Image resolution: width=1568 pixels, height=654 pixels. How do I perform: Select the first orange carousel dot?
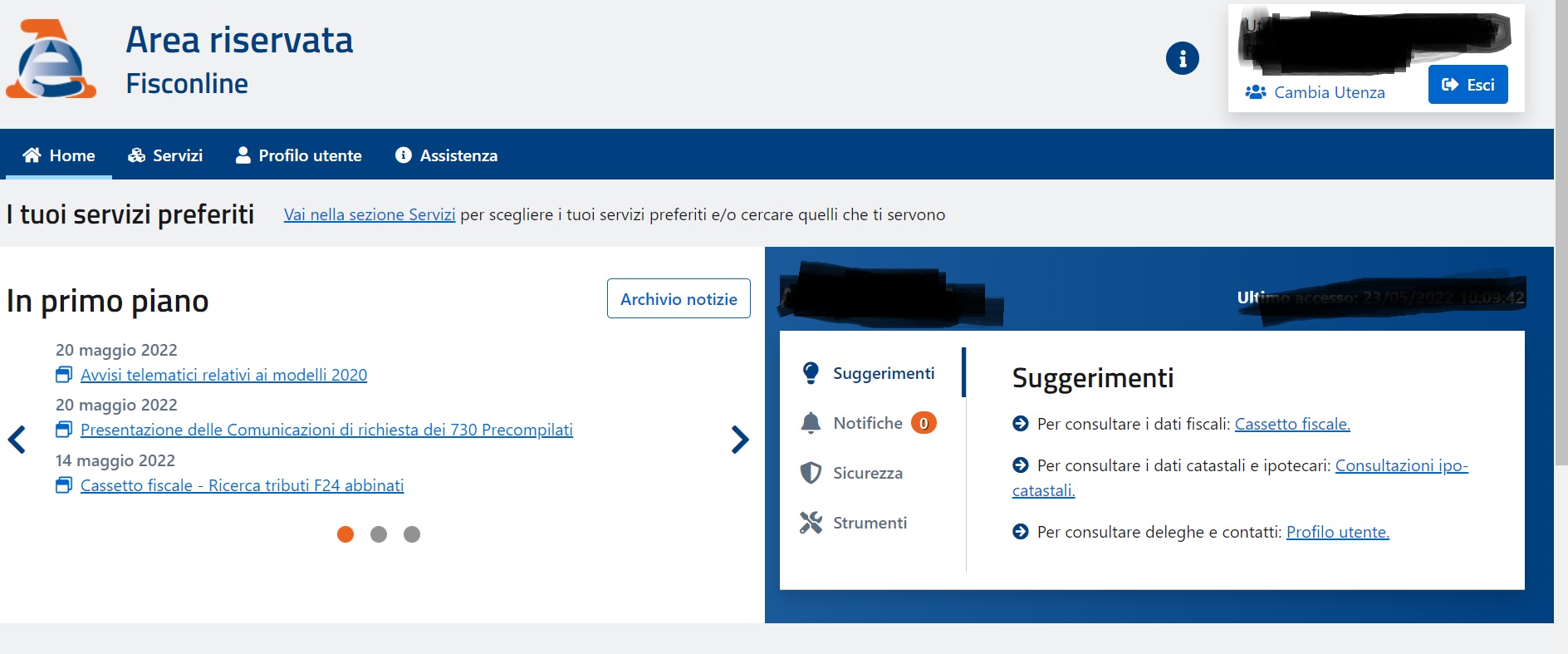point(345,534)
